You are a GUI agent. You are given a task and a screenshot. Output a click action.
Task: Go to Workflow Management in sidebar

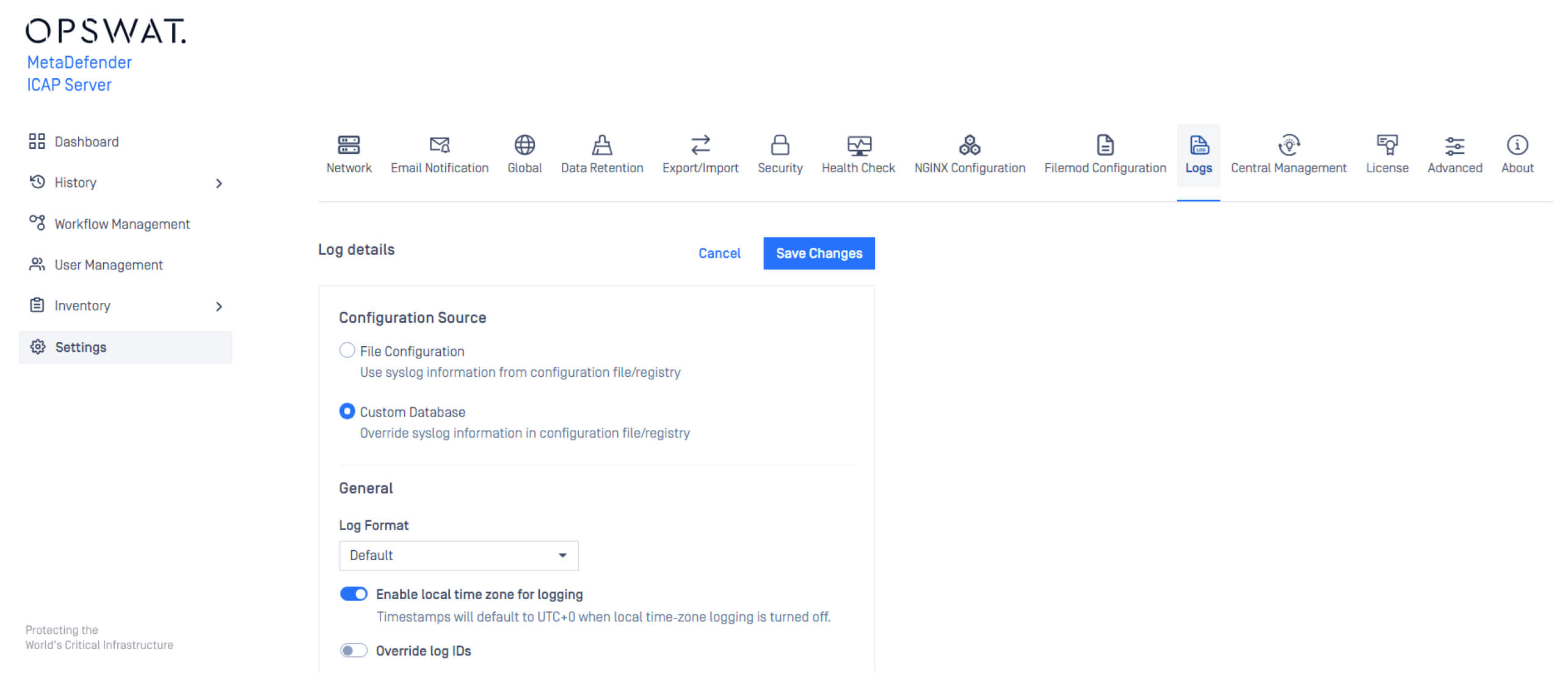(x=122, y=224)
